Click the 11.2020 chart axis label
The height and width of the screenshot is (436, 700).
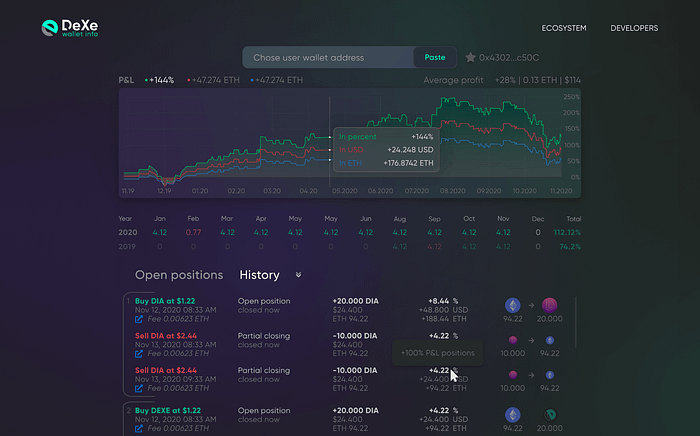[x=561, y=191]
